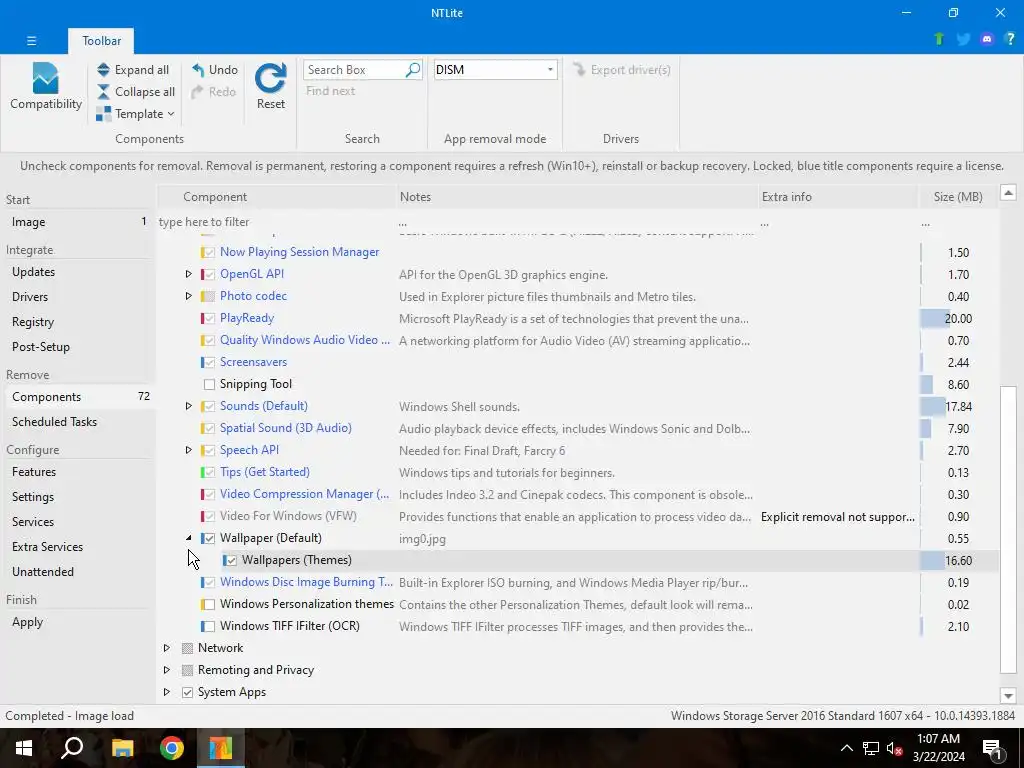Expand Remoting and Privacy group
The image size is (1024, 768).
click(x=167, y=670)
